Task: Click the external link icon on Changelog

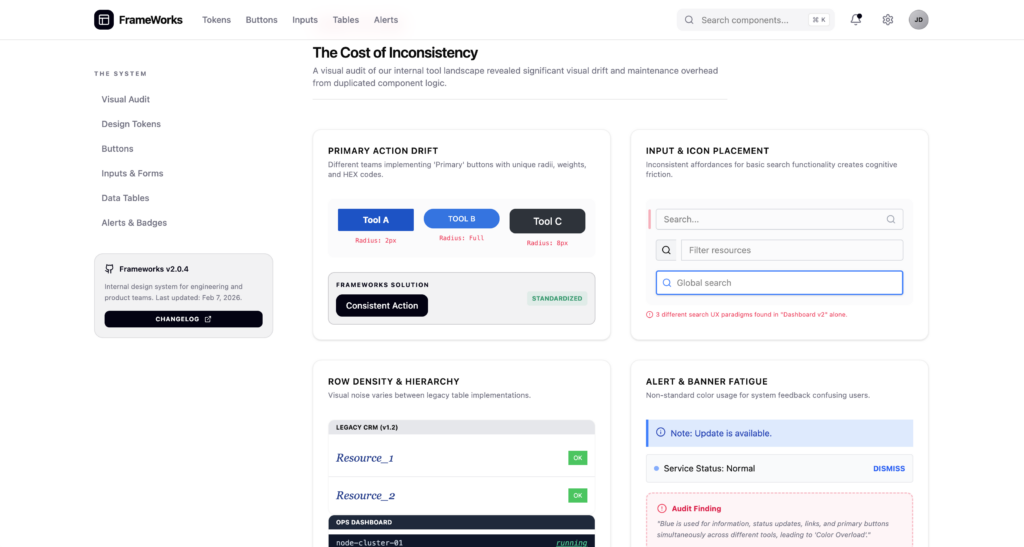Action: (x=208, y=319)
